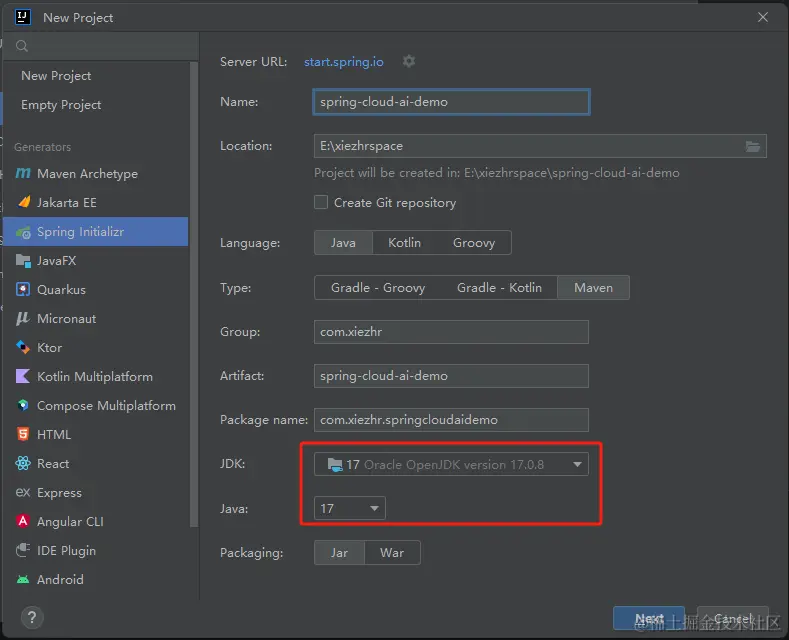Click the sidebar vertical scrollbar
789x640 pixels.
[x=194, y=294]
